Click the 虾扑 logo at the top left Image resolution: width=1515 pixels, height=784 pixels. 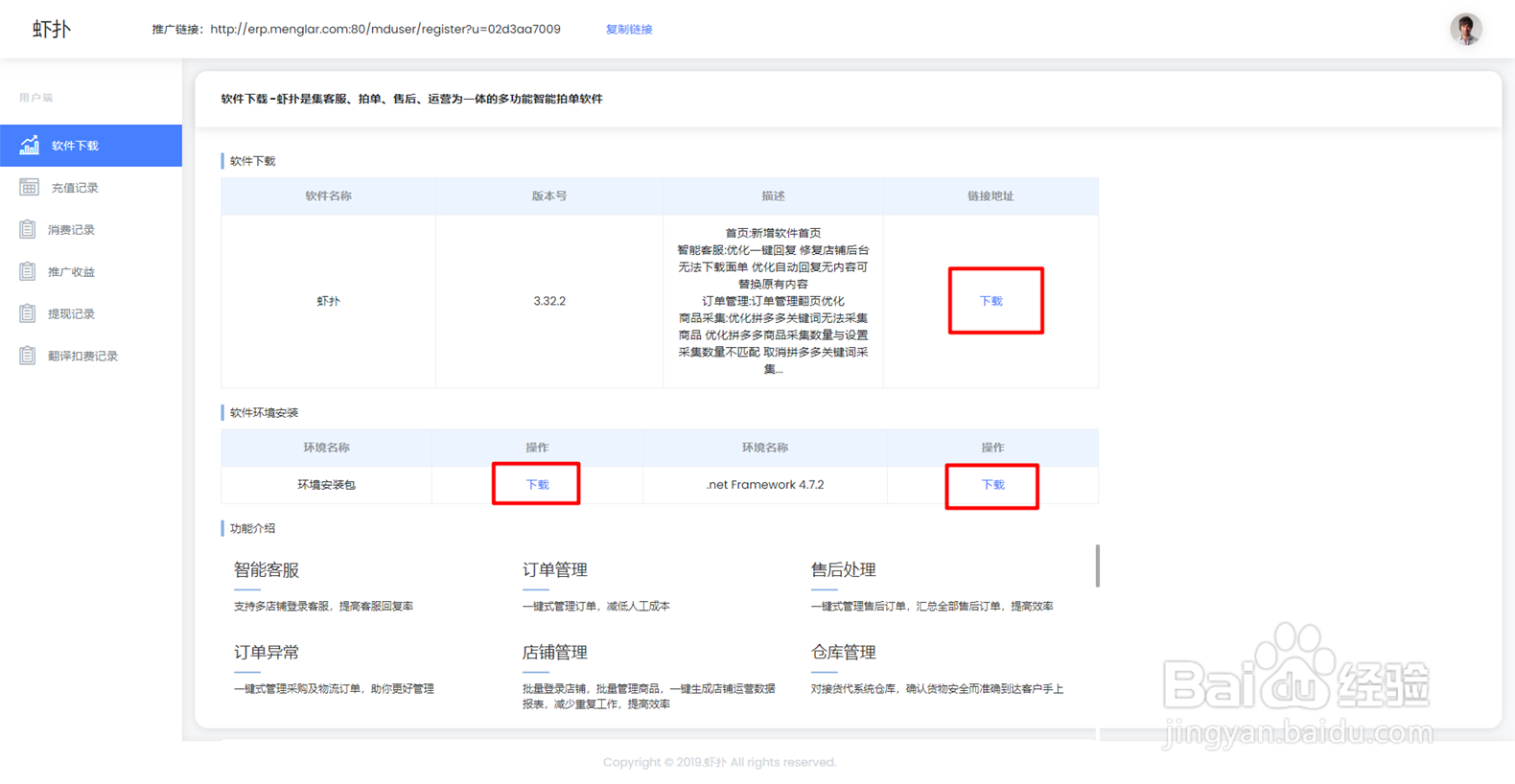click(x=52, y=29)
